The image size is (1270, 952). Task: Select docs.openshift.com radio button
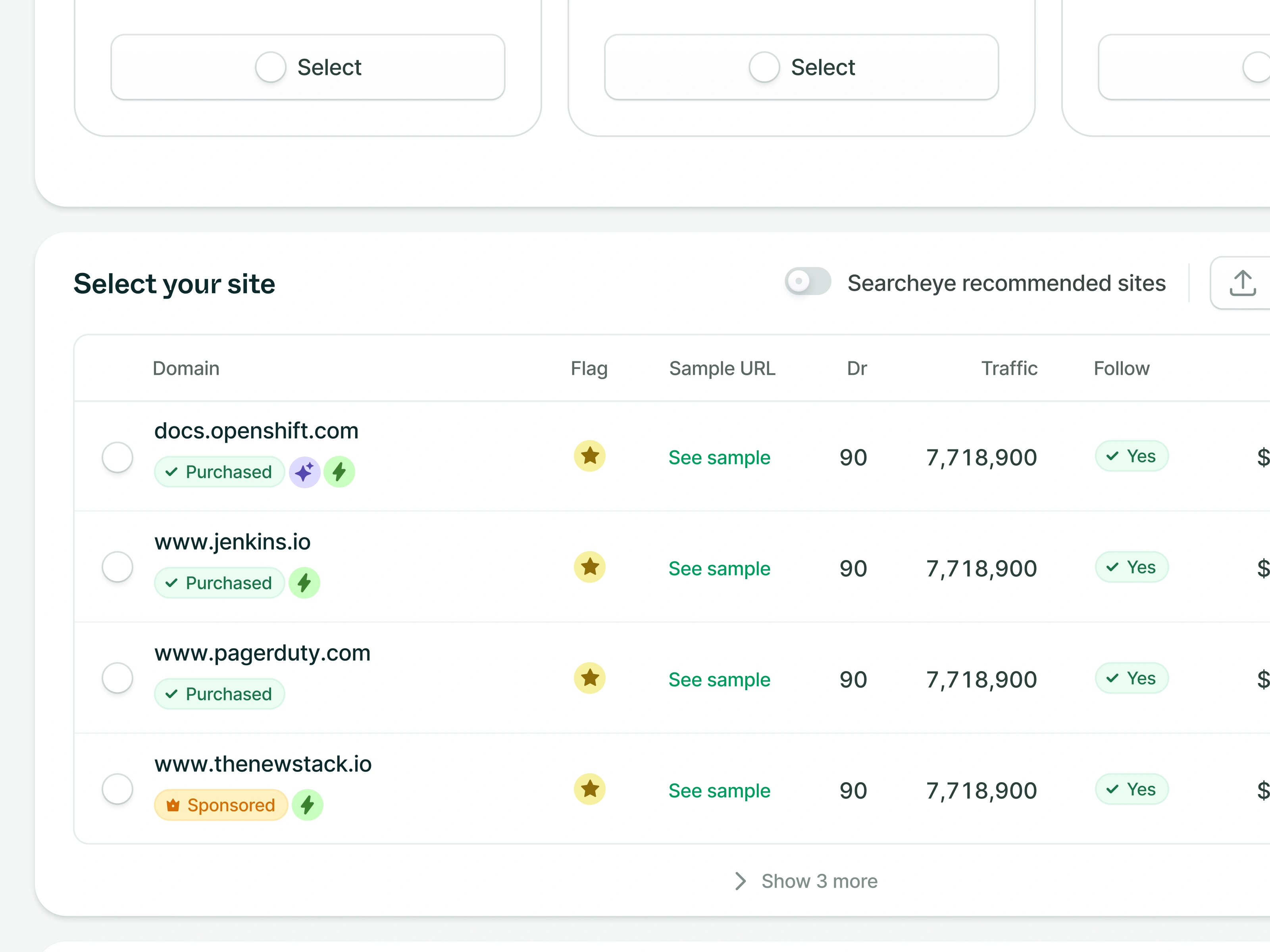tap(118, 457)
